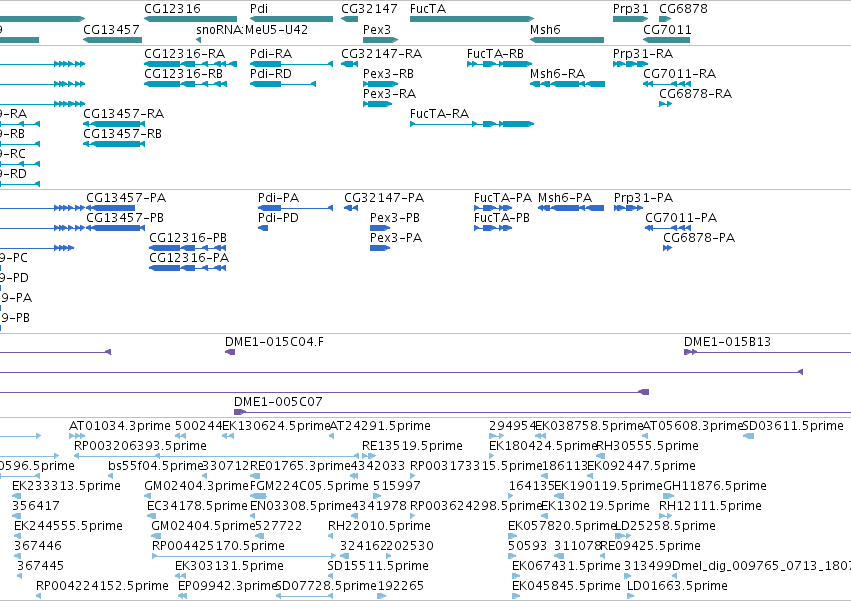Select the CG6878-PA protein label

[x=699, y=238]
